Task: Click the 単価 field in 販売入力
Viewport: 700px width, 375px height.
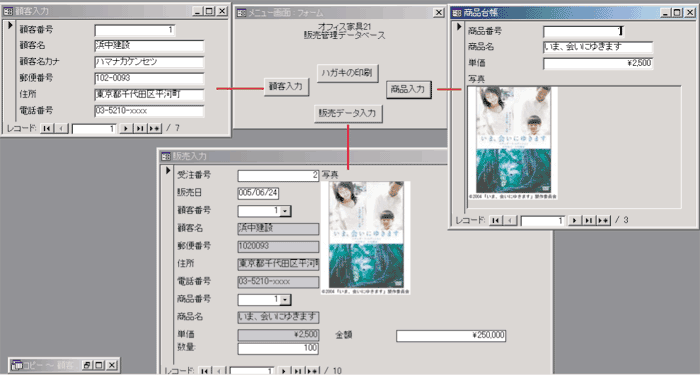Action: point(278,335)
